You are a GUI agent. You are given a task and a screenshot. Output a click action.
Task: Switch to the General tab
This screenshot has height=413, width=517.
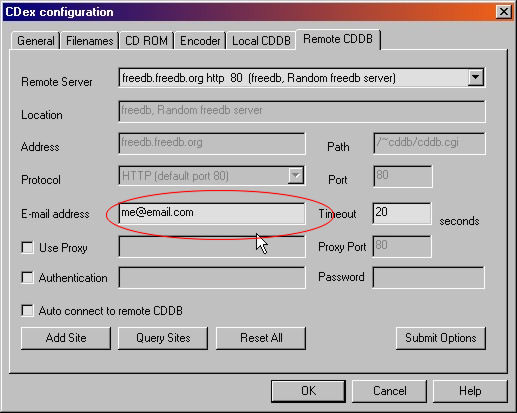[x=36, y=41]
